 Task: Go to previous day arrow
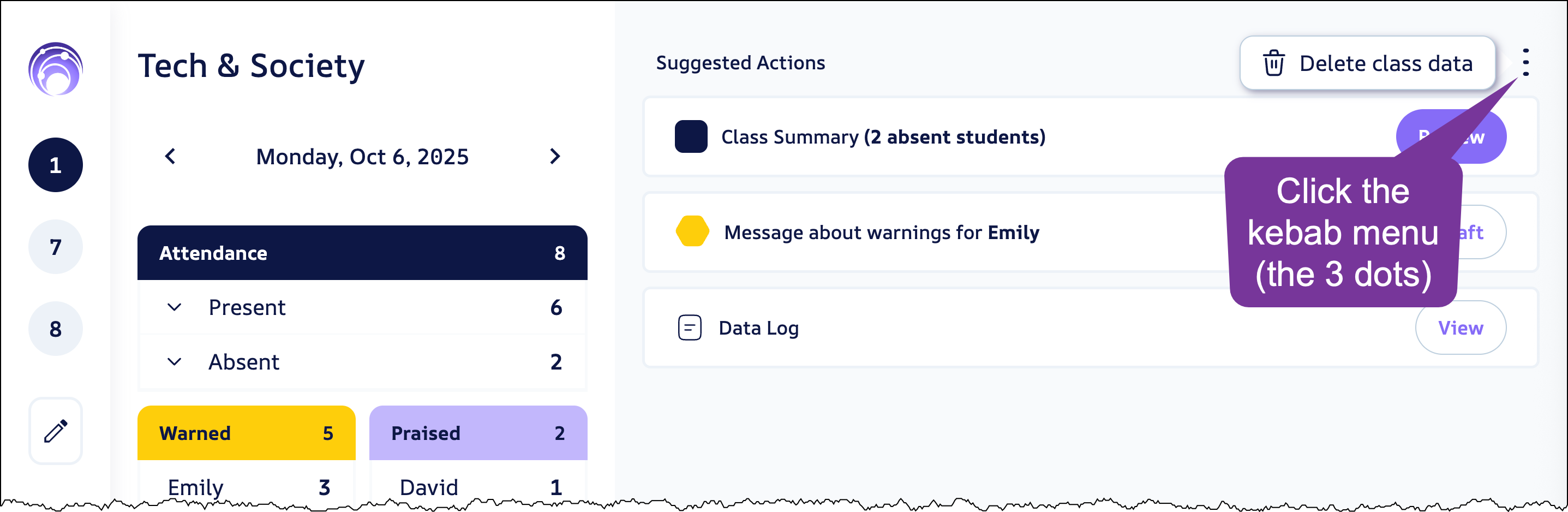170,157
